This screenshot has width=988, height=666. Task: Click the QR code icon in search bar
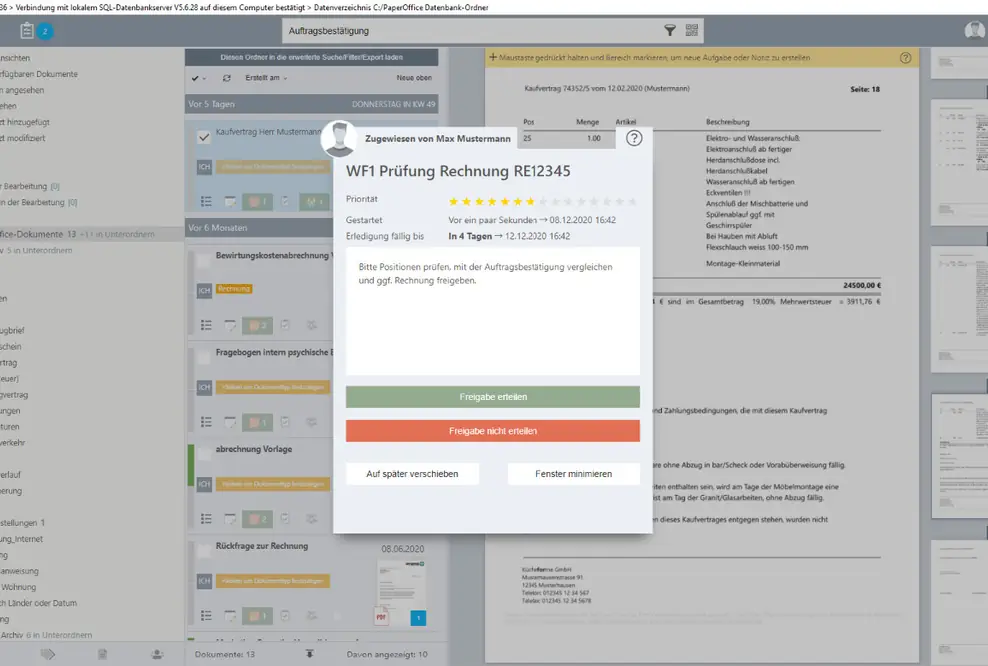pyautogui.click(x=692, y=30)
